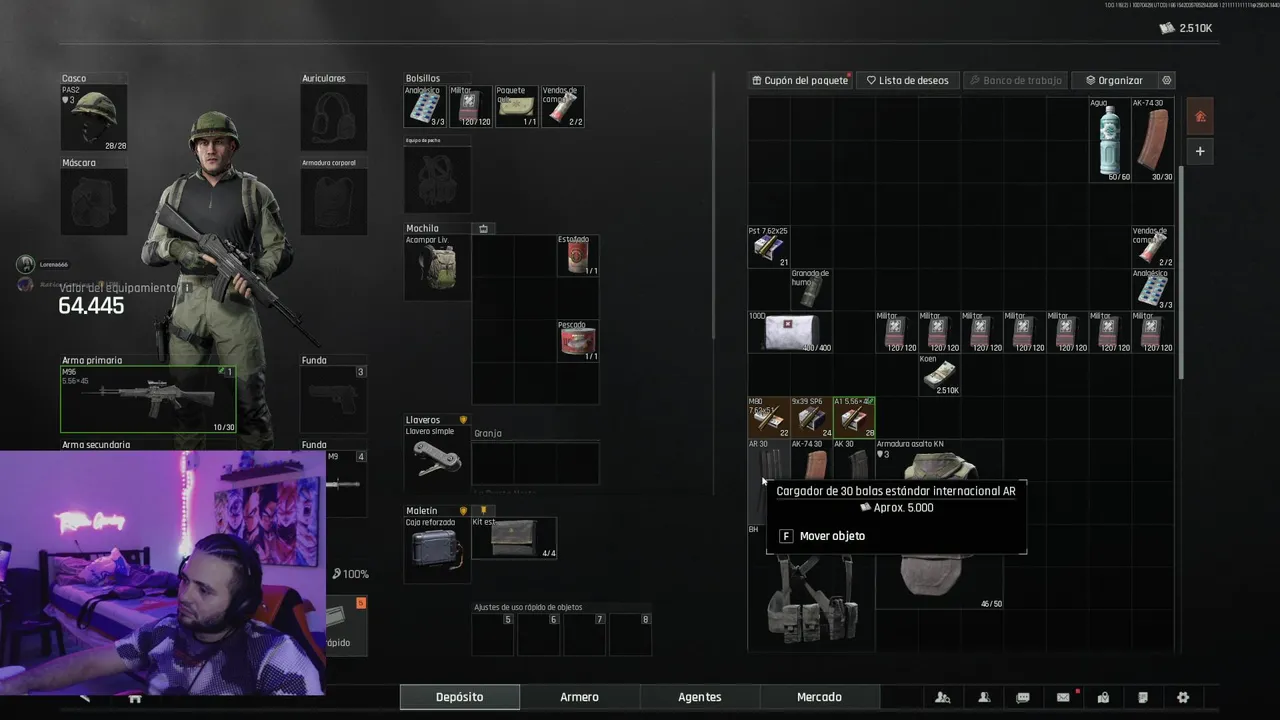Select the Acampar Liv. backpack in Mochila
Viewport: 1280px width, 720px height.
(438, 268)
